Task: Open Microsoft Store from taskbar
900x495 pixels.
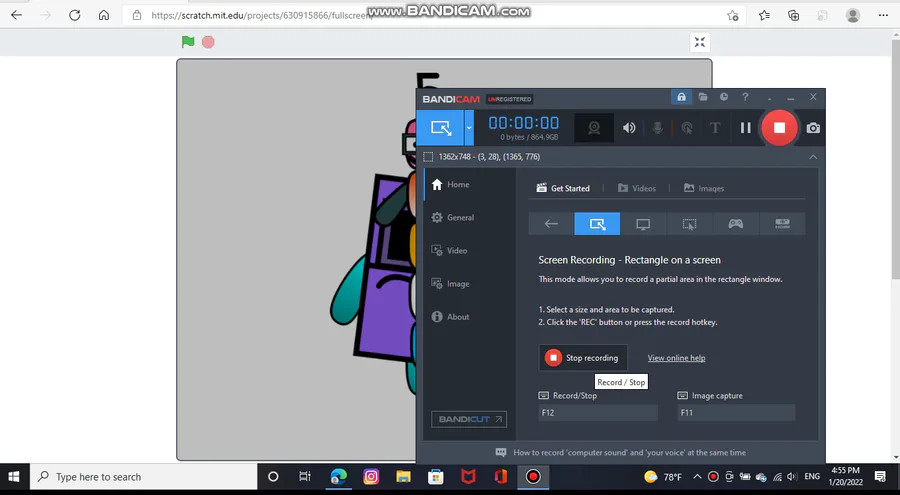Action: 436,477
